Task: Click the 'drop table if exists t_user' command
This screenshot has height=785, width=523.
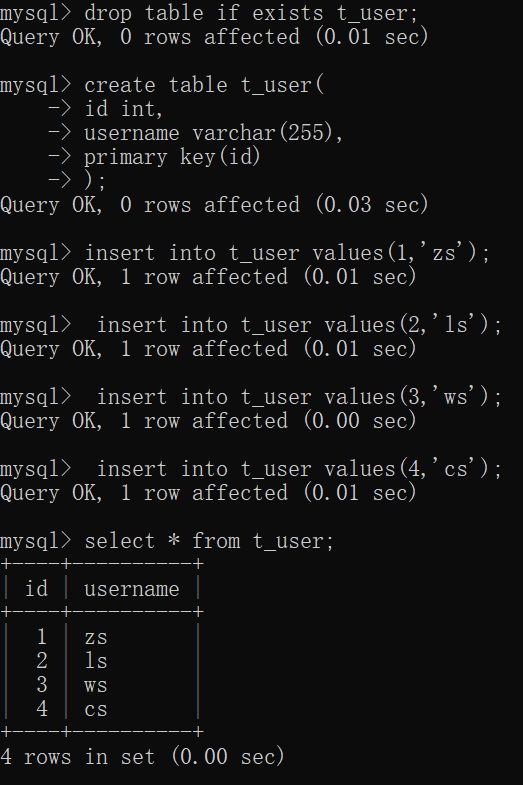Action: [251, 14]
